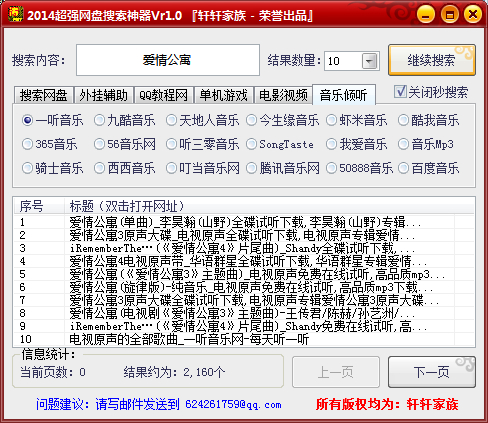Select result 10 电视原声的全部歌曲
Image resolution: width=488 pixels, height=423 pixels.
[x=244, y=339]
